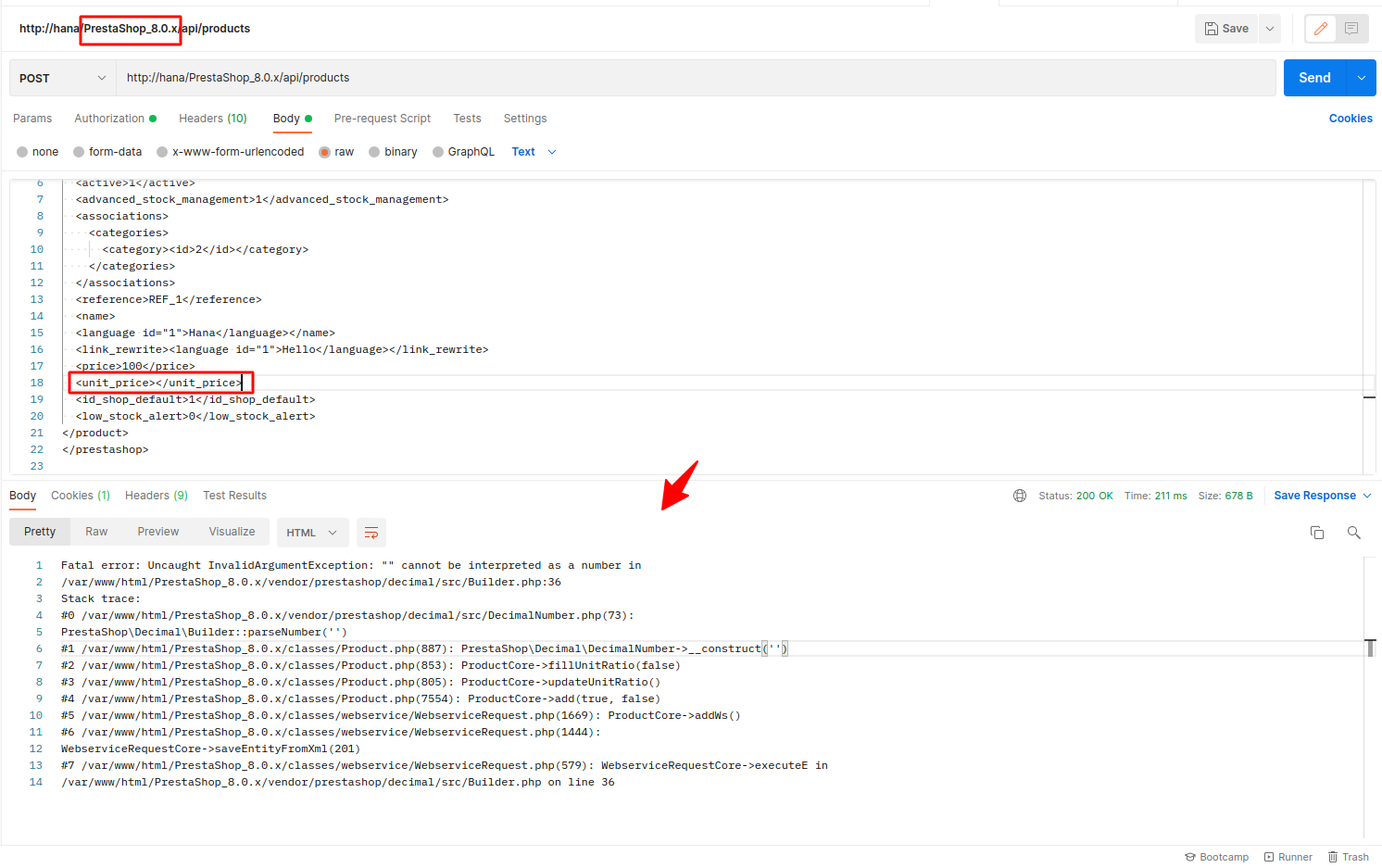Edit request documentation with the pencil icon
1382x868 pixels.
tap(1320, 28)
